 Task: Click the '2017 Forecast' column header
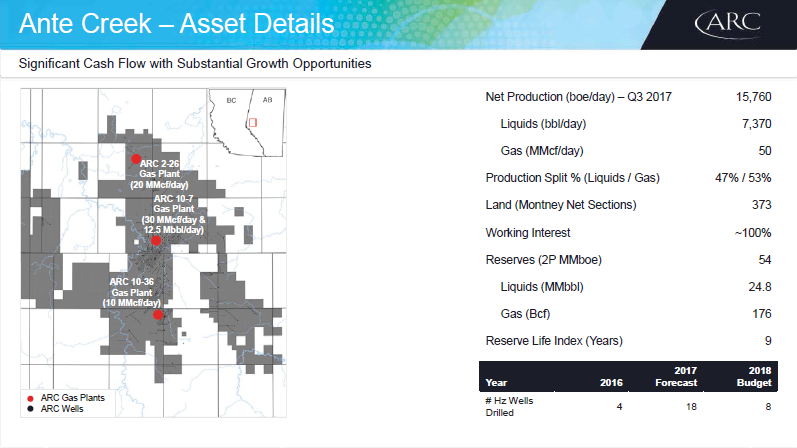676,377
